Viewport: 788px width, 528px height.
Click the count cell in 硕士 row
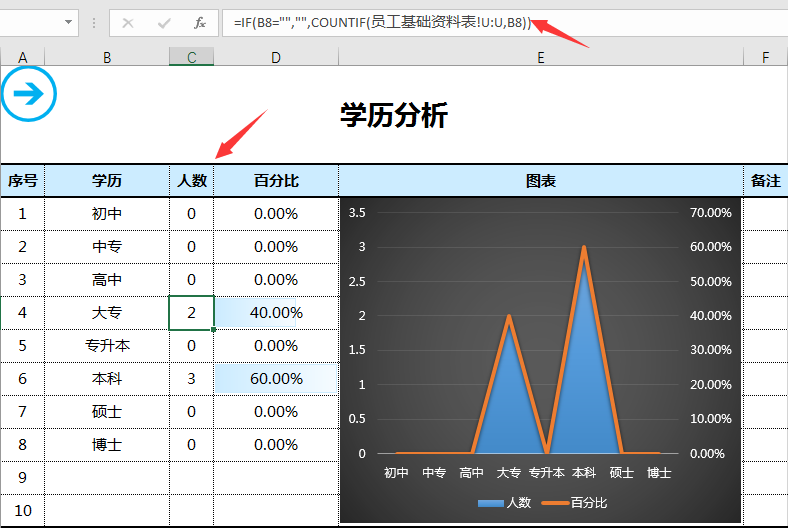tap(191, 412)
